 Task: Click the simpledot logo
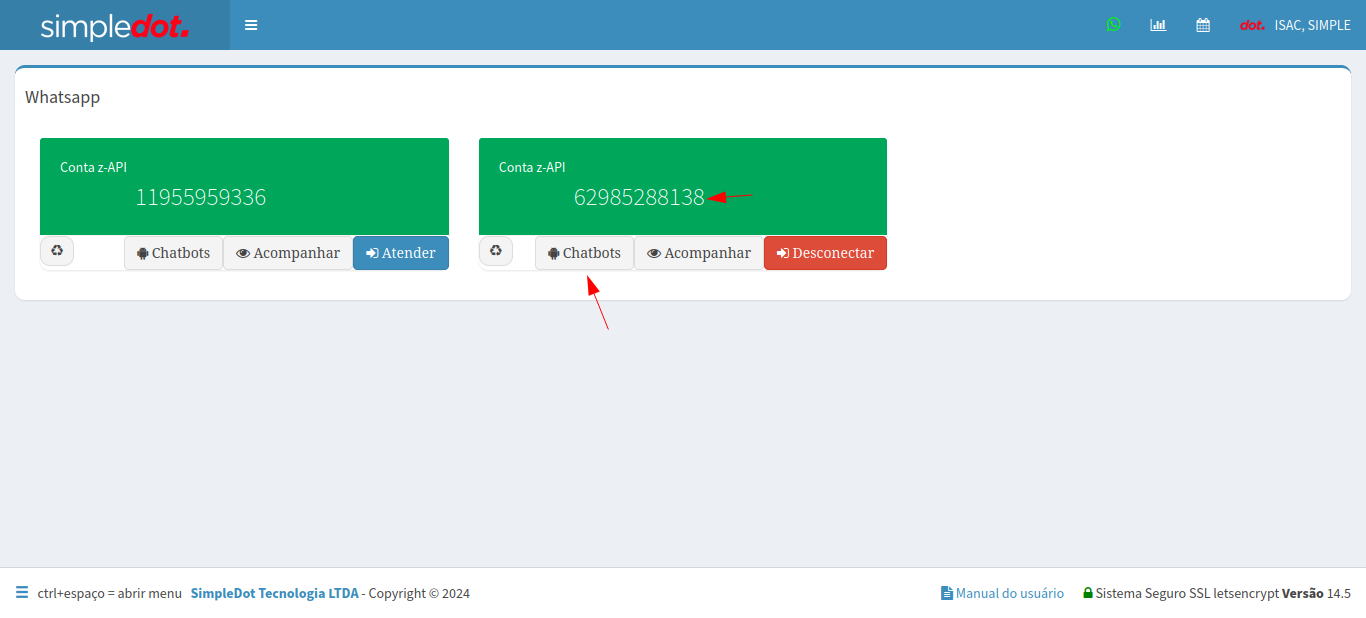pos(115,26)
